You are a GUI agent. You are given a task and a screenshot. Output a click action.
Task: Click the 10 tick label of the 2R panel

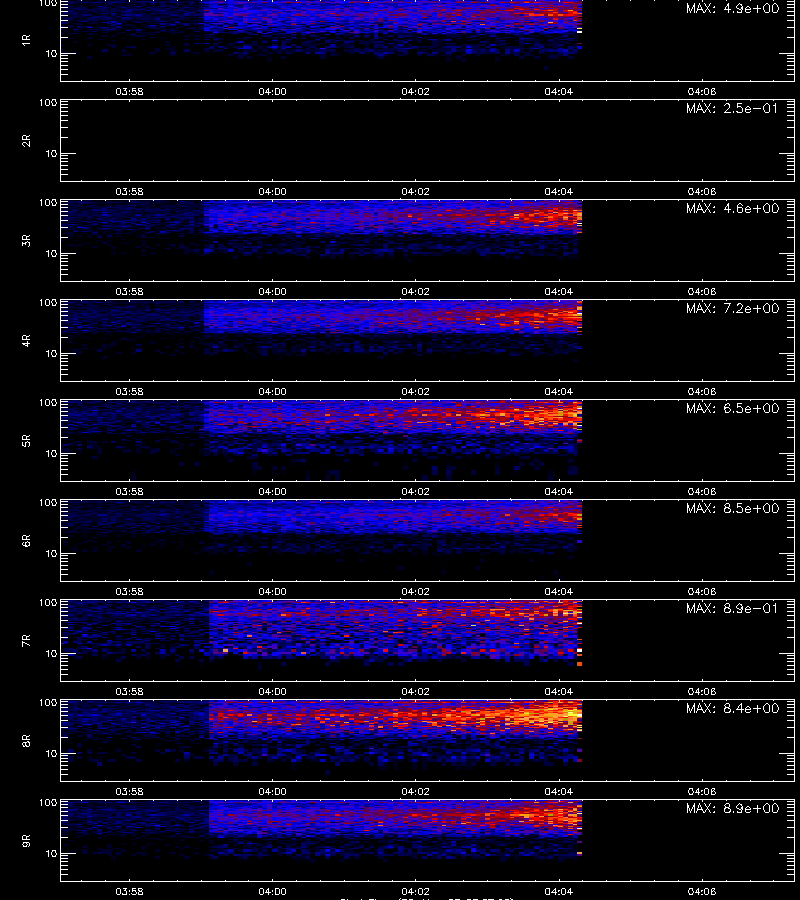[x=51, y=153]
